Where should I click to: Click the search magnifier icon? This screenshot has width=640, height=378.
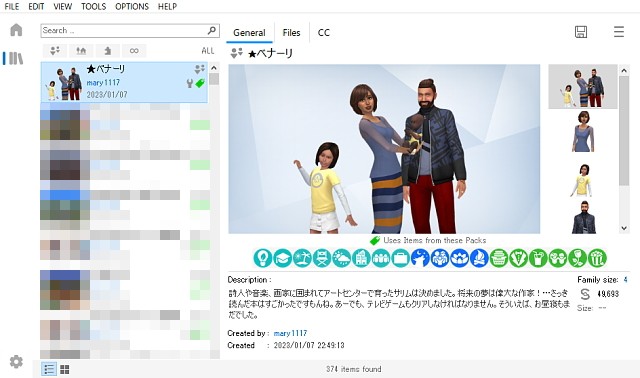[211, 30]
